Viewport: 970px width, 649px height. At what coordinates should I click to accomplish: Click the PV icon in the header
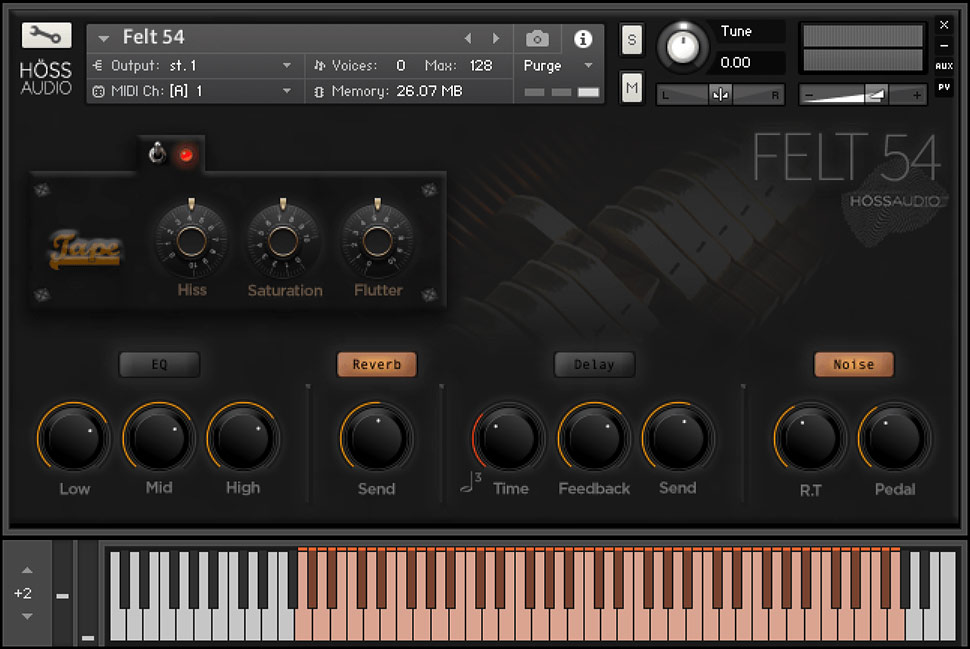pos(944,88)
